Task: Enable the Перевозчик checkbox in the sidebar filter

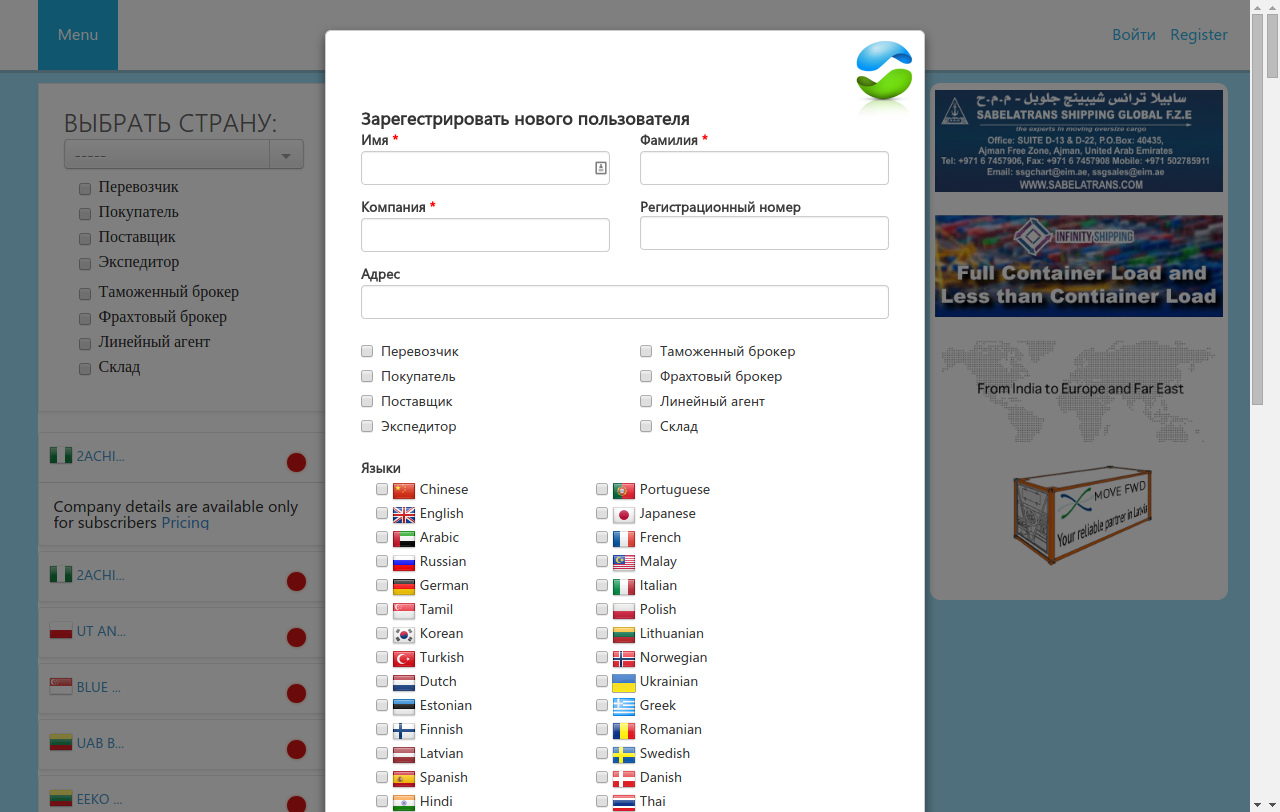Action: [84, 188]
